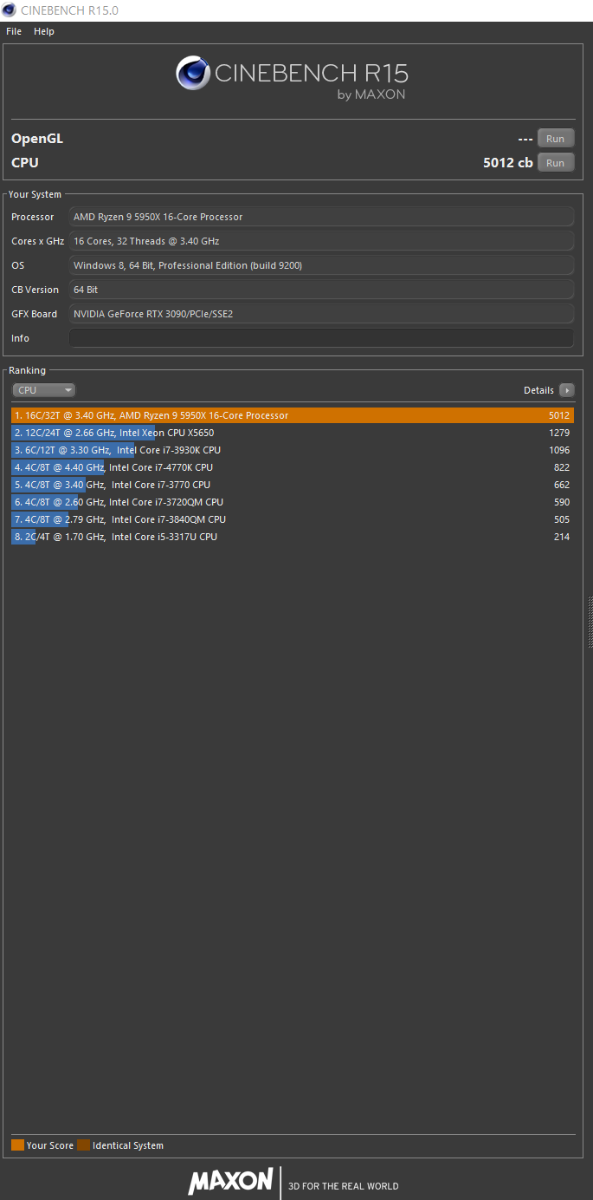The width and height of the screenshot is (593, 1200).
Task: Click the Processor name field
Action: click(322, 216)
